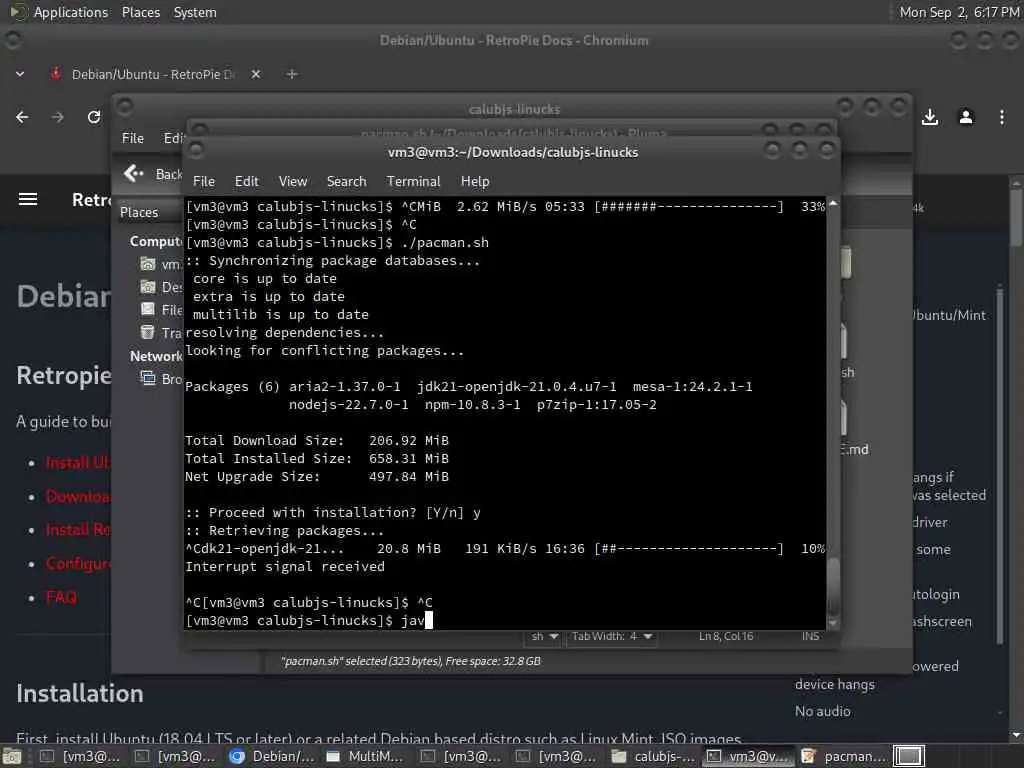
Task: Open Chromium's three-dot menu
Action: click(1002, 117)
